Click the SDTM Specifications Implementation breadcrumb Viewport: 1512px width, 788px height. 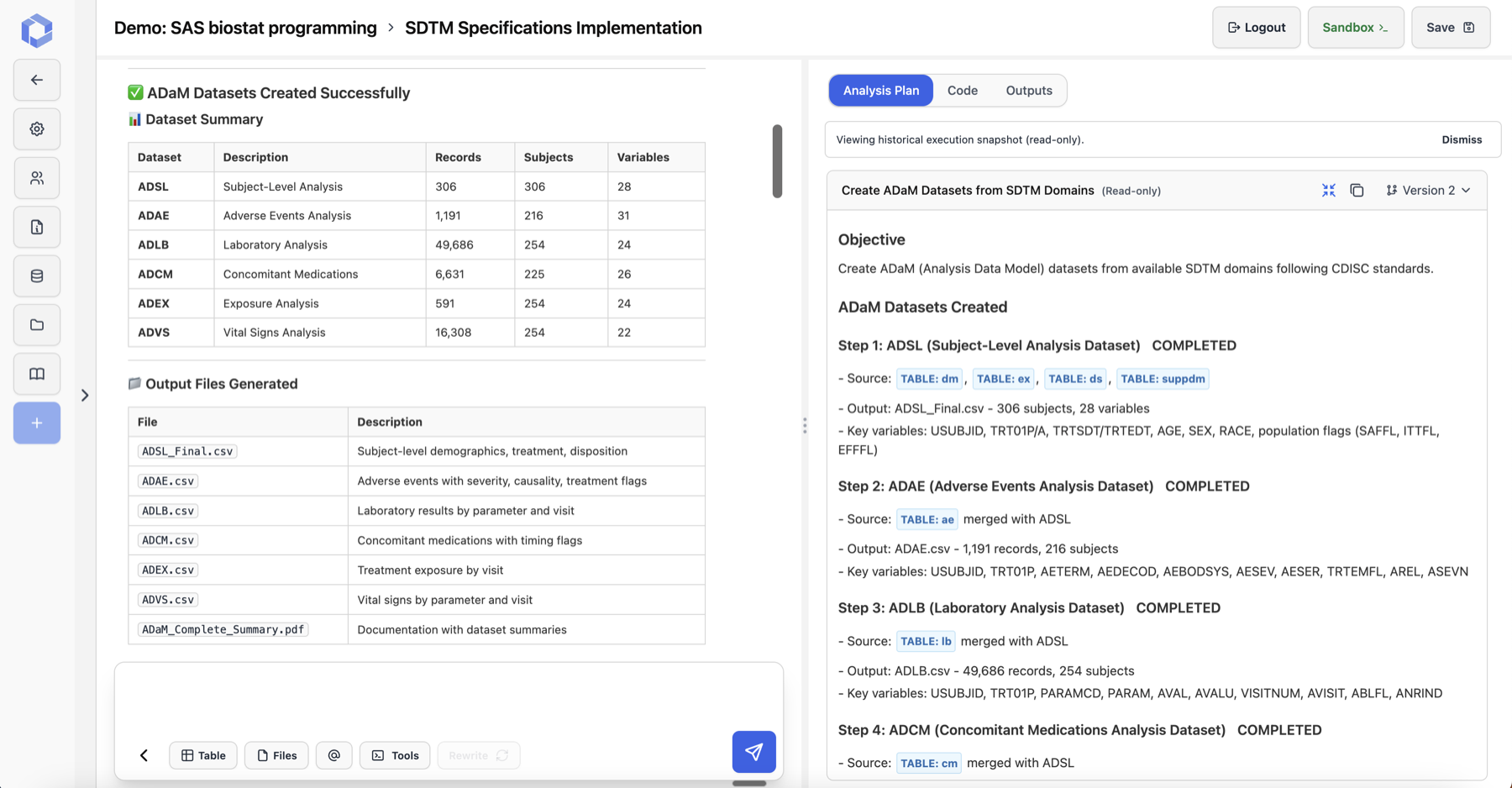pyautogui.click(x=554, y=28)
